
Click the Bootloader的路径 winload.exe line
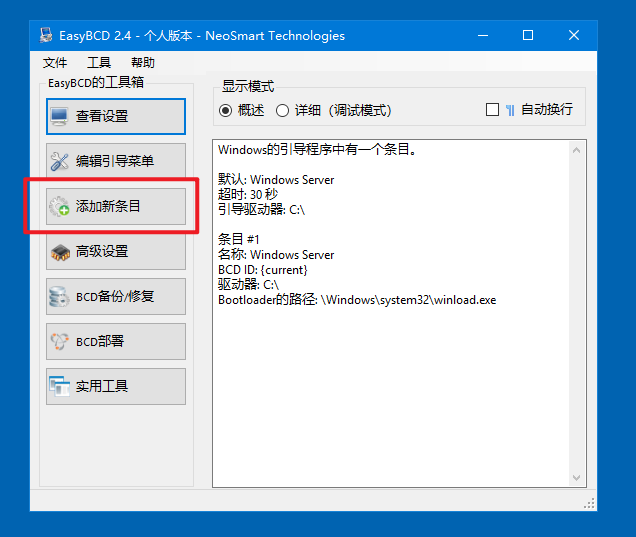point(357,300)
